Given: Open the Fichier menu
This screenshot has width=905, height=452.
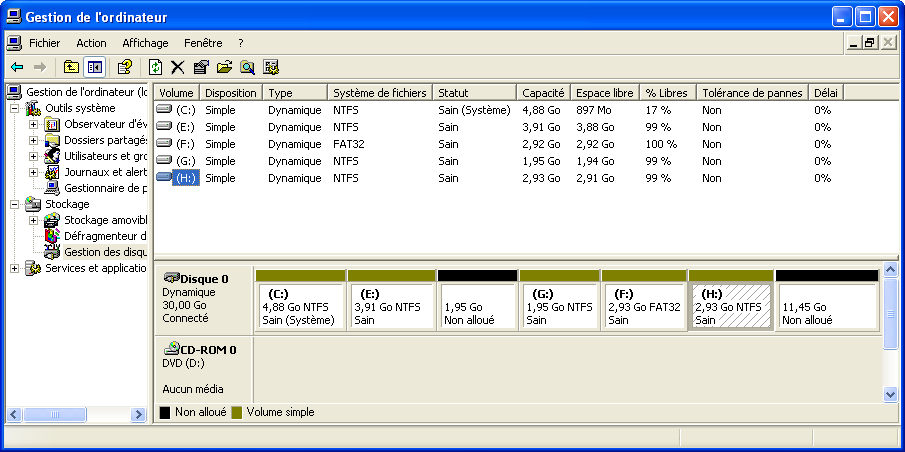Looking at the screenshot, I should tap(44, 43).
